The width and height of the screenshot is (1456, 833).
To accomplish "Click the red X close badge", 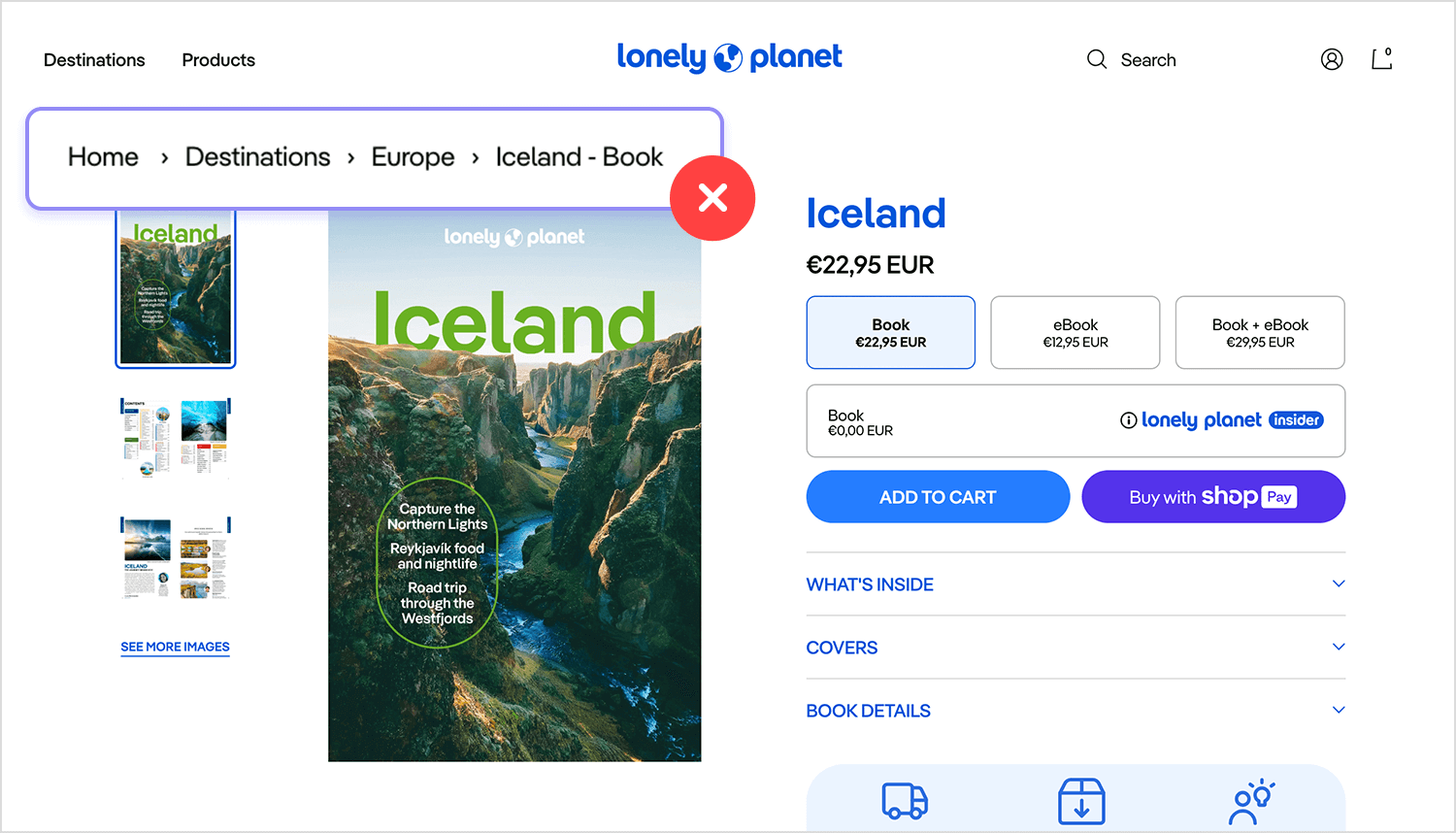I will tap(712, 198).
